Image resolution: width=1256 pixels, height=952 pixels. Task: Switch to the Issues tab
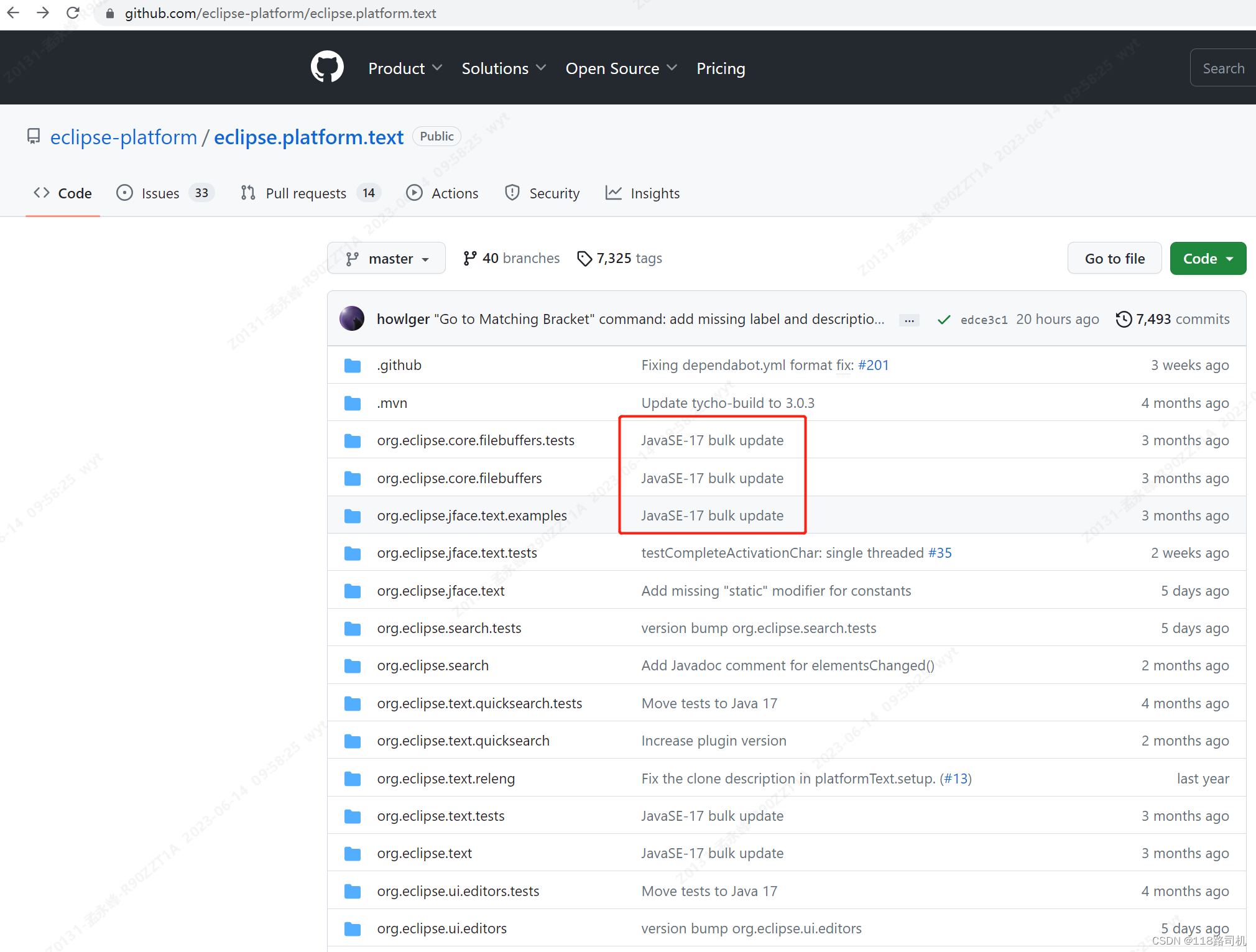tap(165, 193)
